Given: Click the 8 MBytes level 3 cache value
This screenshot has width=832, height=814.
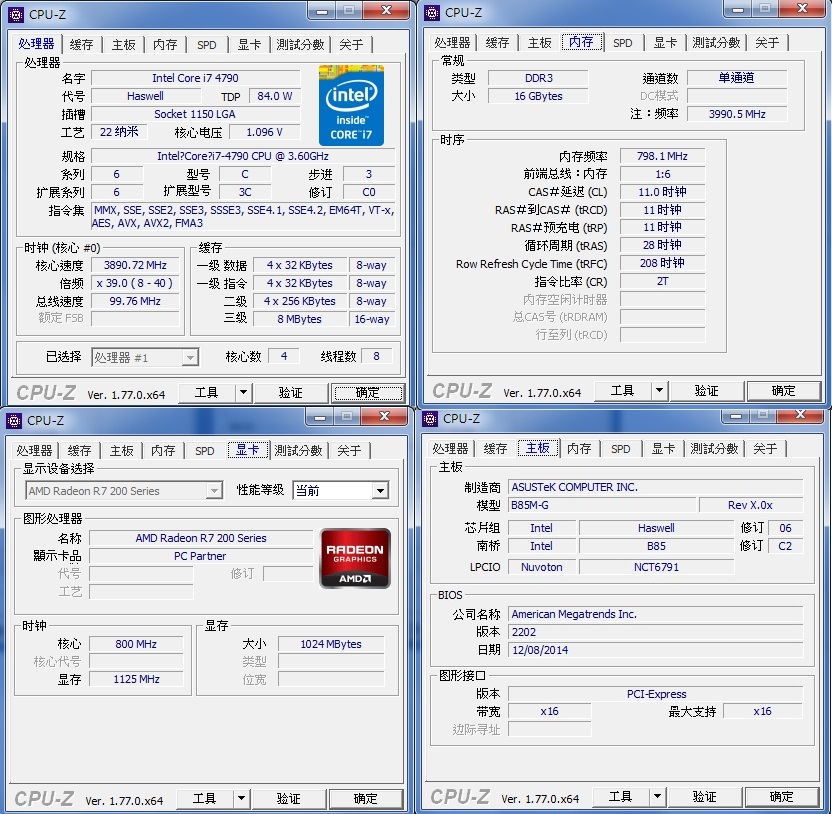Looking at the screenshot, I should pos(300,319).
